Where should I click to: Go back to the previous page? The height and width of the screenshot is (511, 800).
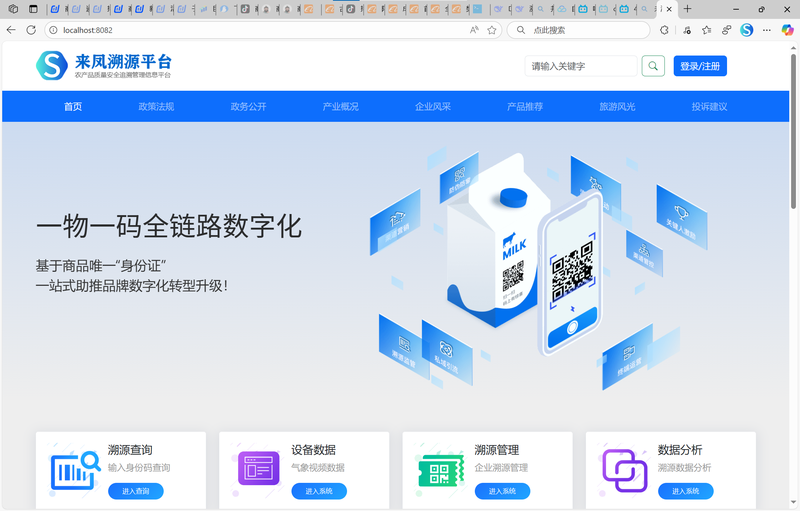click(x=11, y=30)
